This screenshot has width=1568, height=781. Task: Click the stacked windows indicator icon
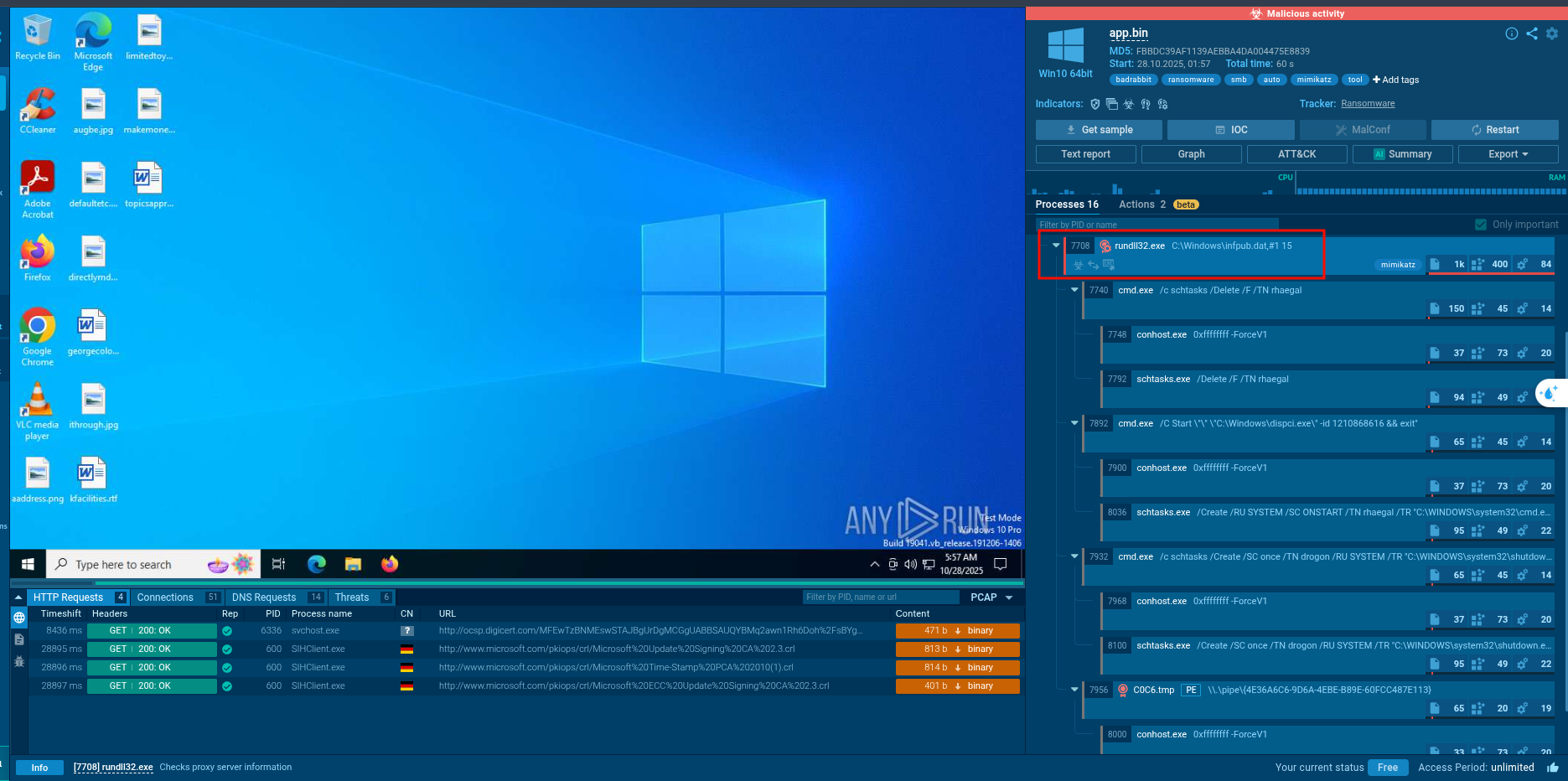click(1112, 104)
